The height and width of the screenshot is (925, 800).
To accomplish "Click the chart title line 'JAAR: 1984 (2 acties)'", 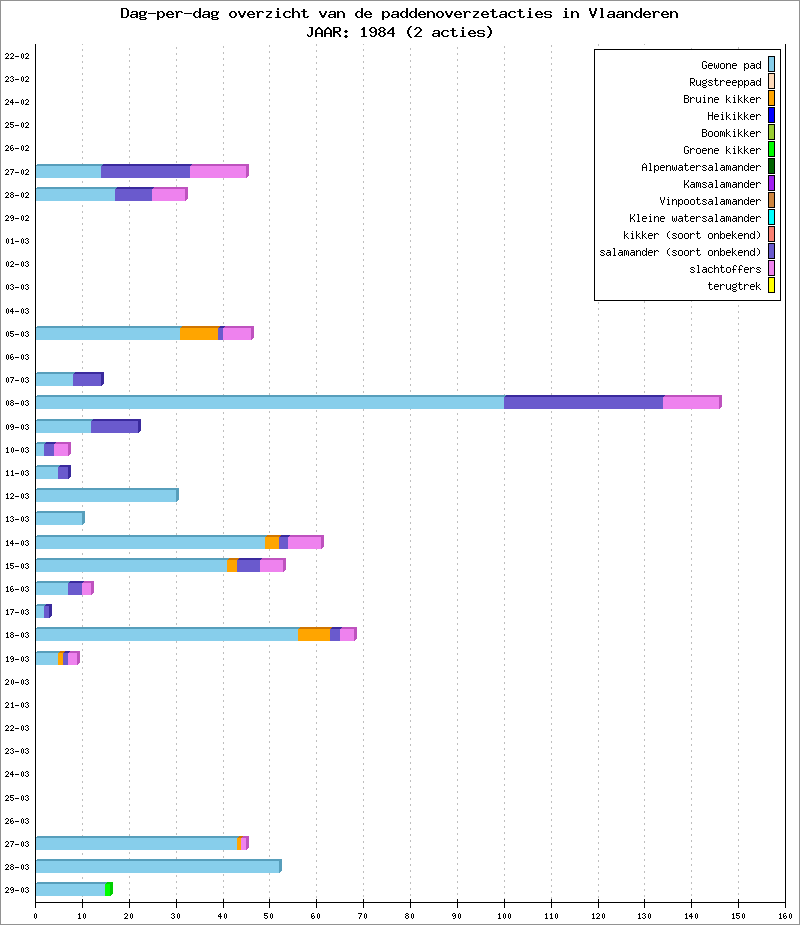I will point(399,32).
